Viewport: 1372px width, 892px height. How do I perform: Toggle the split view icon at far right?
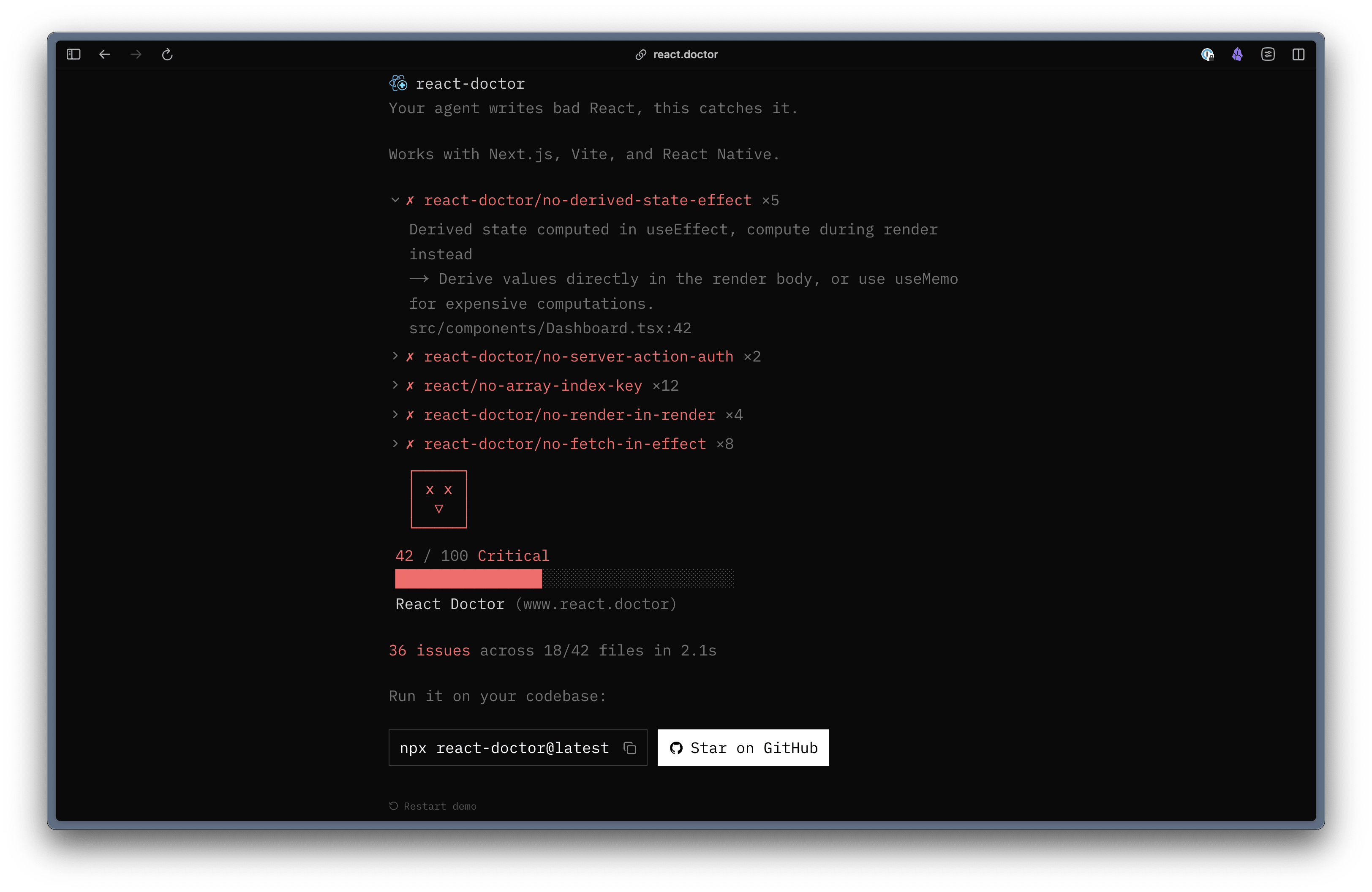tap(1298, 54)
